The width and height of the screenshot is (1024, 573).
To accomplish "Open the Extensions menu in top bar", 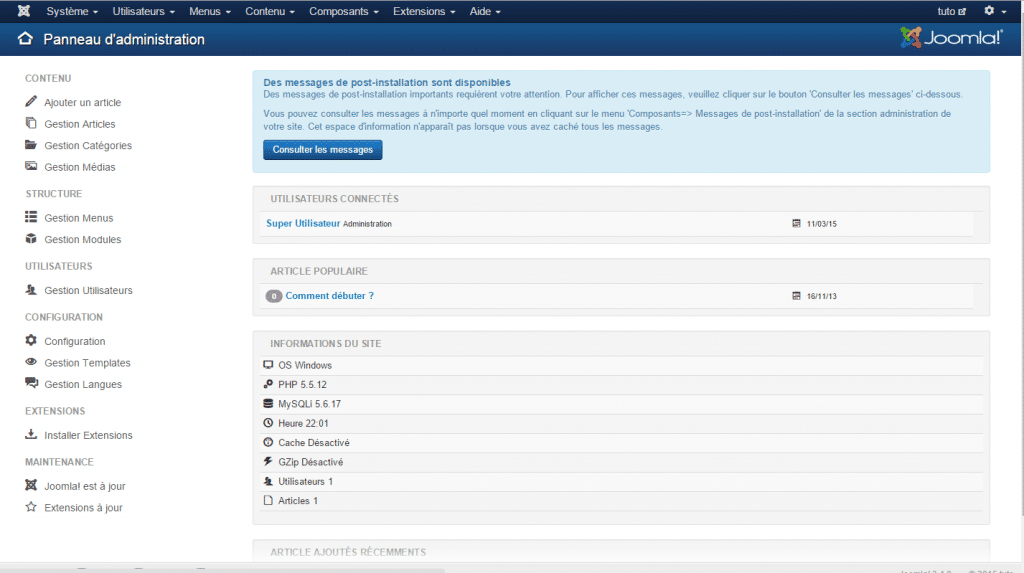I will 424,12.
